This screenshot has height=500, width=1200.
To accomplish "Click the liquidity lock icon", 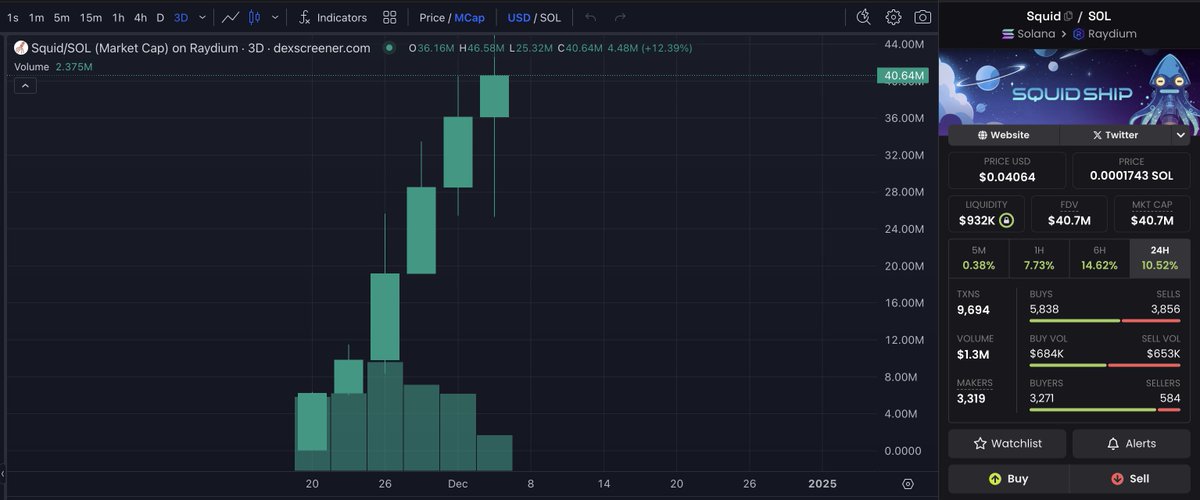I will pyautogui.click(x=1006, y=220).
